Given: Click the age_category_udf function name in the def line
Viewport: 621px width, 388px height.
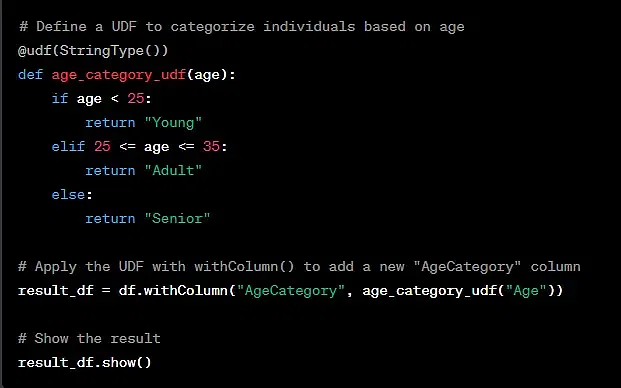Looking at the screenshot, I should (119, 75).
